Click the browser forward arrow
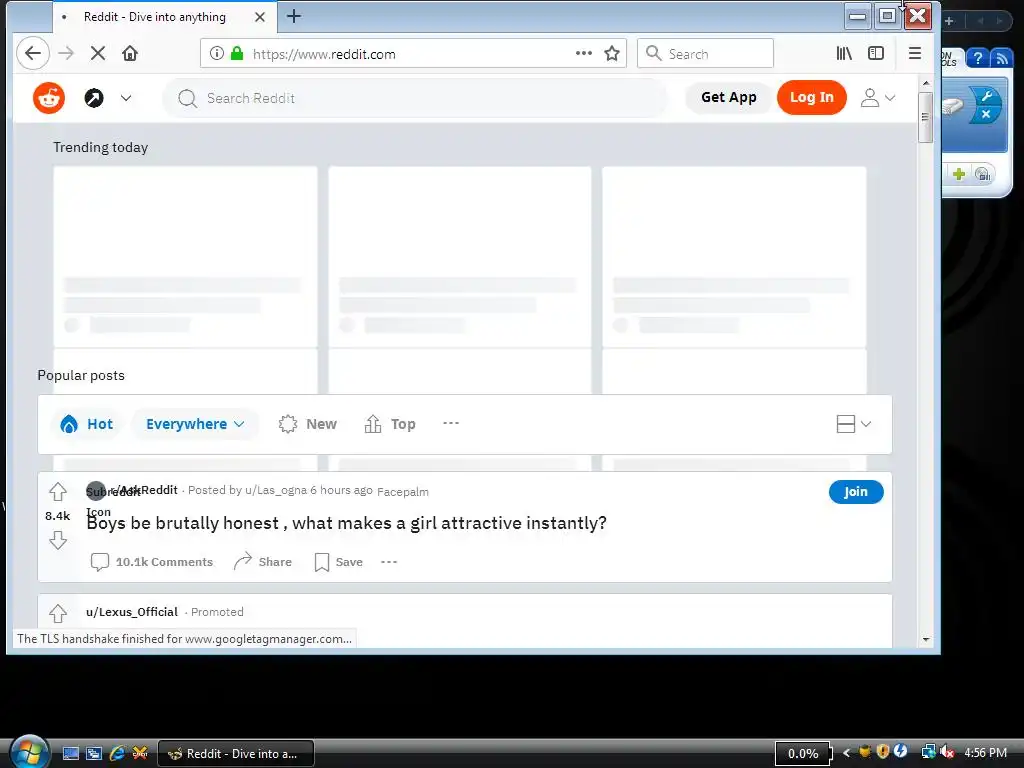Image resolution: width=1024 pixels, height=768 pixels. point(66,54)
